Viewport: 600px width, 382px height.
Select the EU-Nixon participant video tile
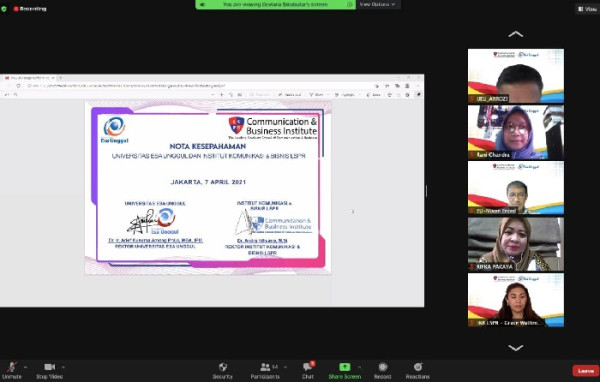515,188
